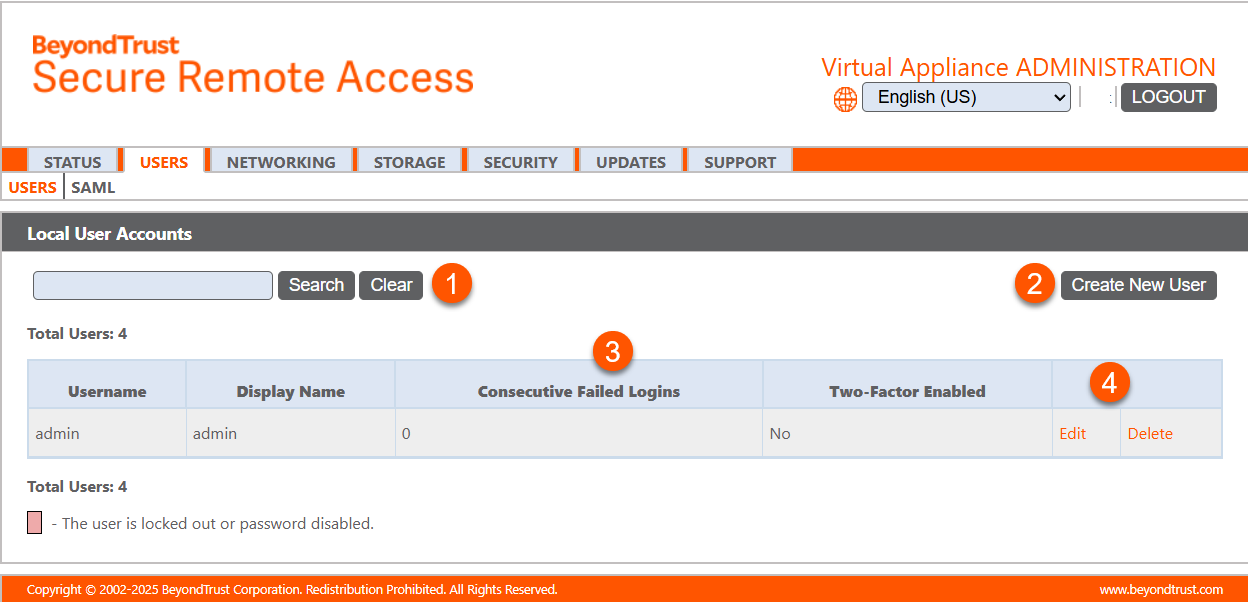
Task: Open the SECURITY tab
Action: (x=520, y=162)
